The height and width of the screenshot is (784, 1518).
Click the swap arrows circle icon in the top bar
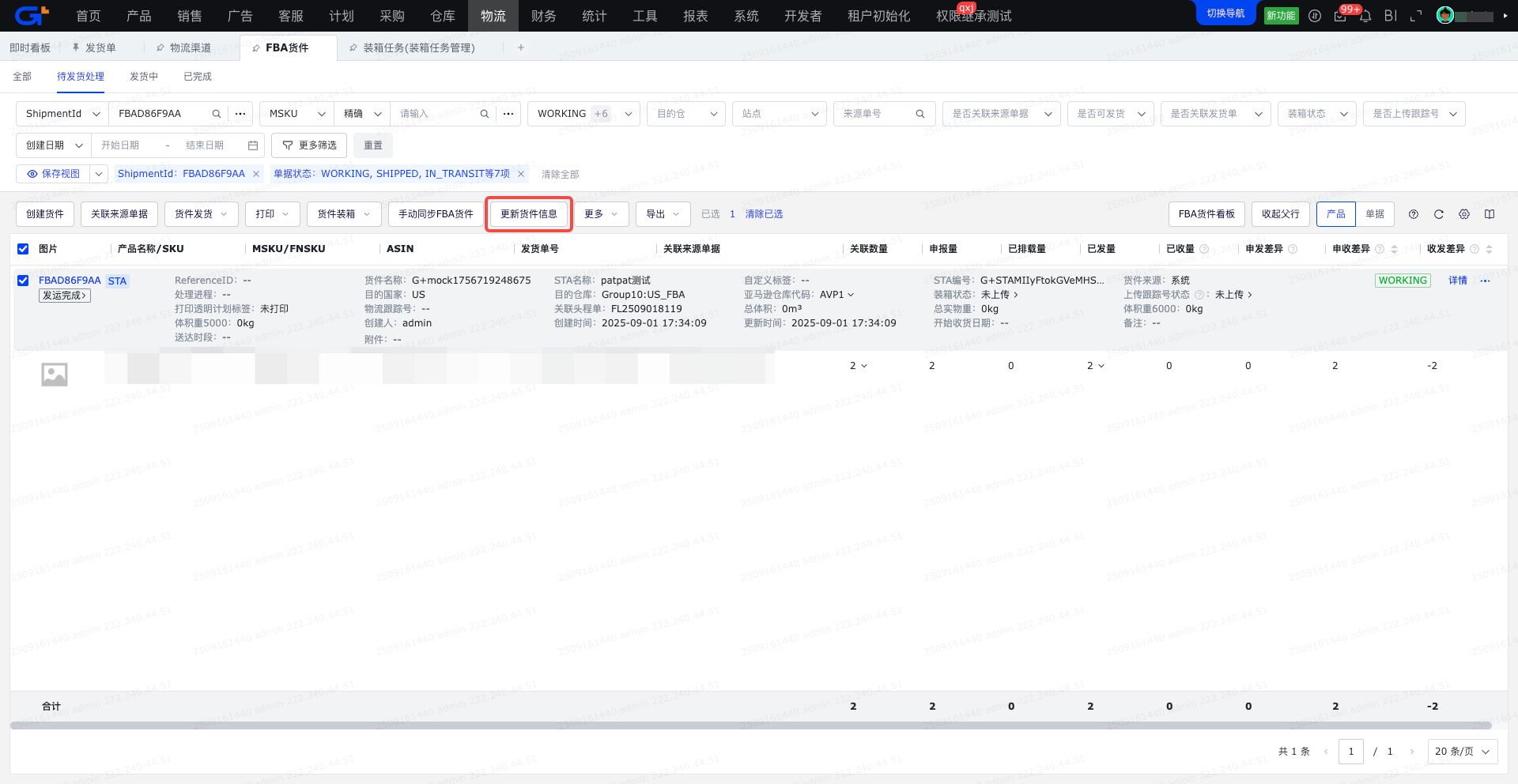[1315, 16]
